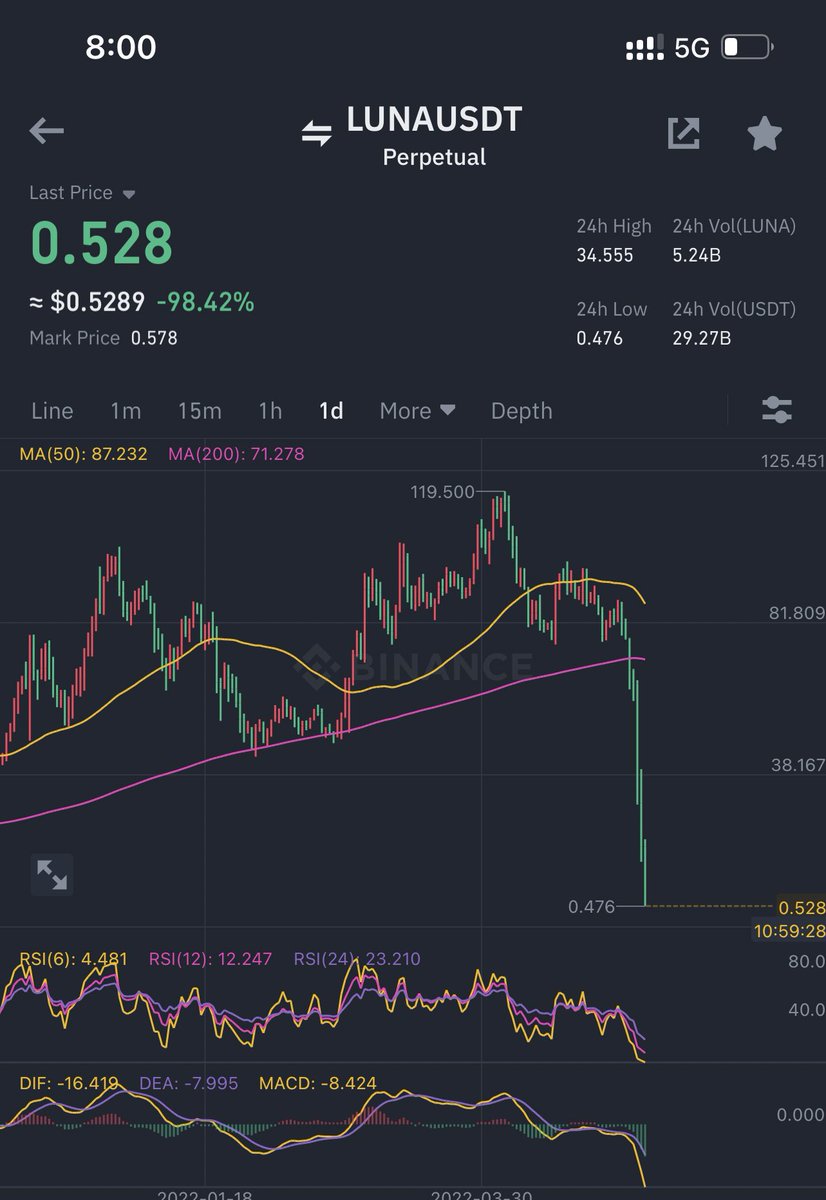Tap the 81.809 price axis label

[x=797, y=613]
